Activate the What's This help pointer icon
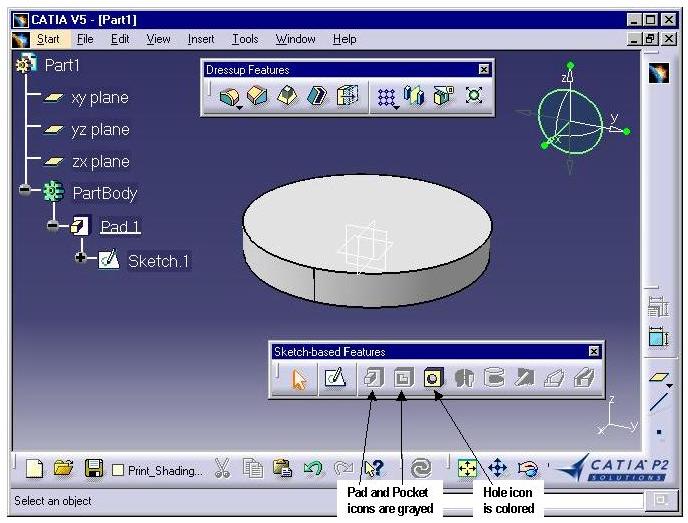 [374, 468]
